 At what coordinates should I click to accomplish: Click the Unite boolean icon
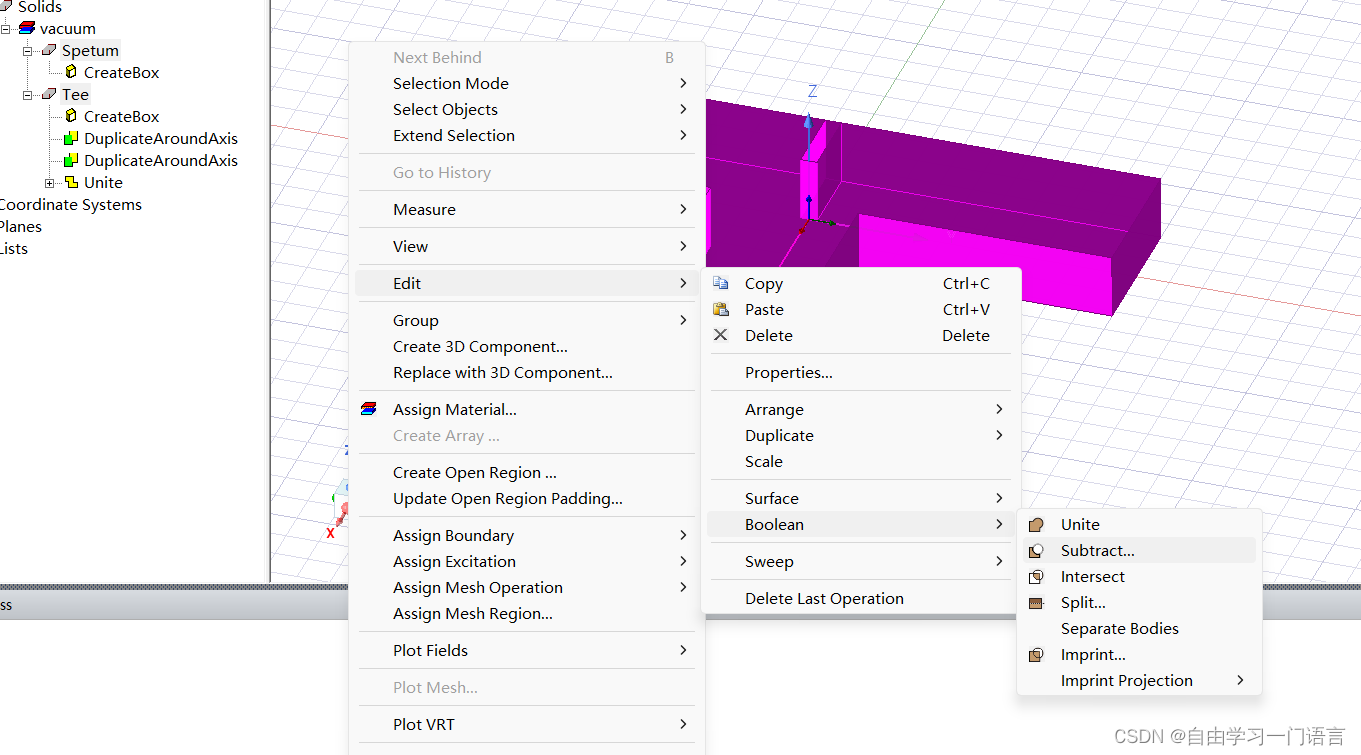point(1036,524)
